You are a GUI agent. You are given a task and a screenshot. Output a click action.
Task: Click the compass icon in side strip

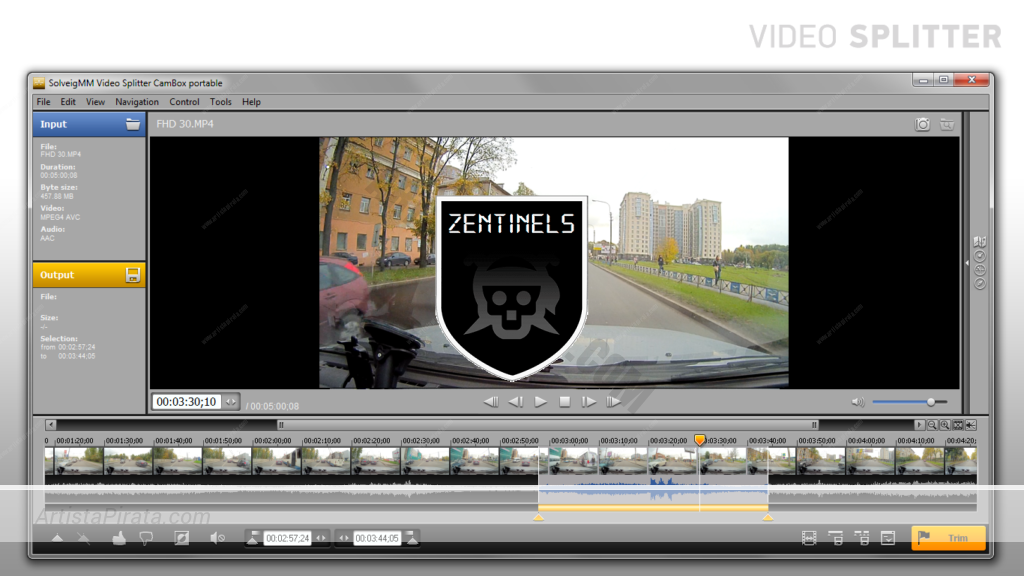click(x=980, y=283)
